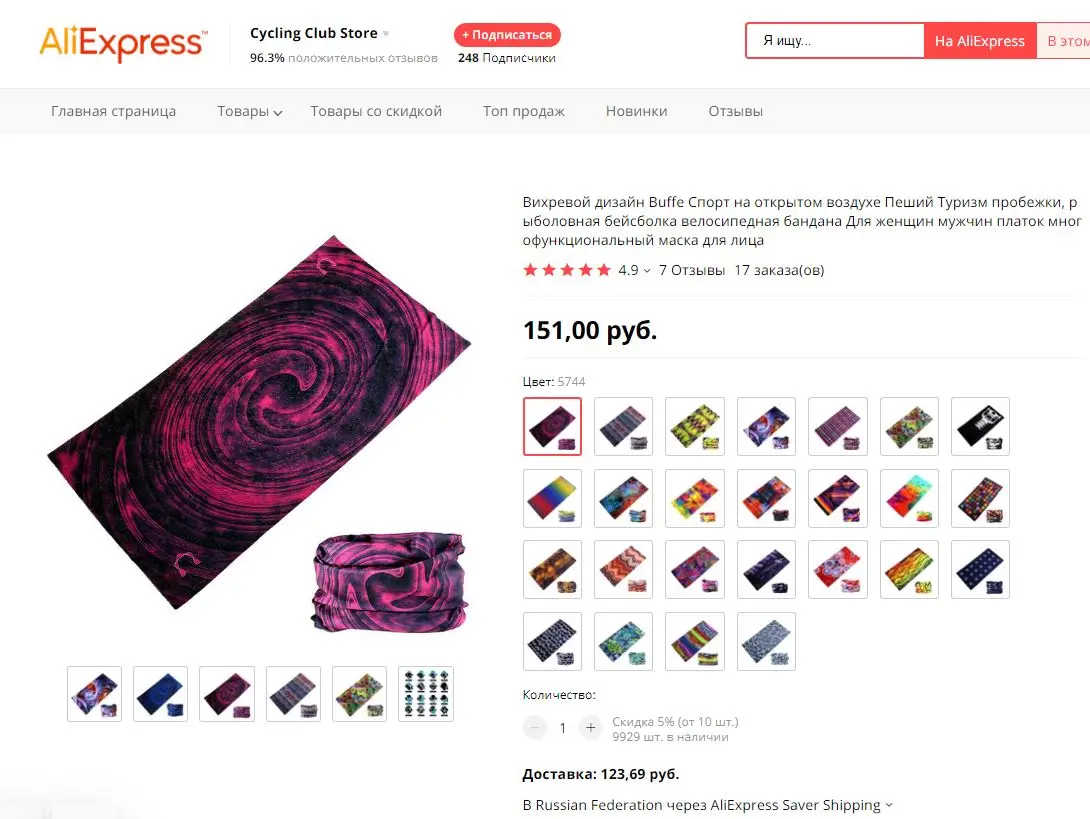Search with the На AliExpress button
Screen dimensions: 1090x819
[x=979, y=41]
